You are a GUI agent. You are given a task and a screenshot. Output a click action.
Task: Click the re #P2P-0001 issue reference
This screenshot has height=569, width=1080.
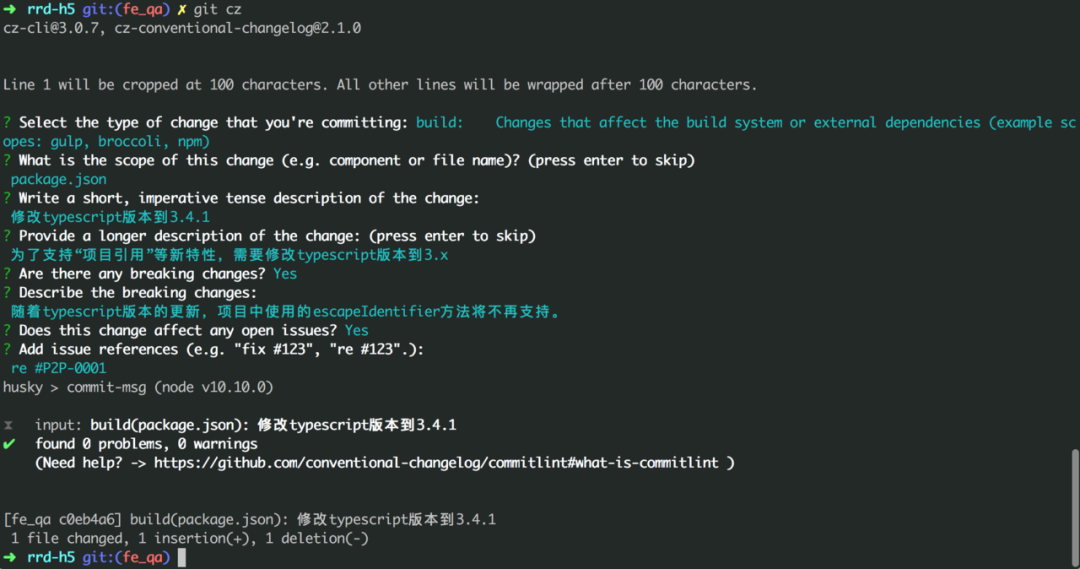(59, 369)
